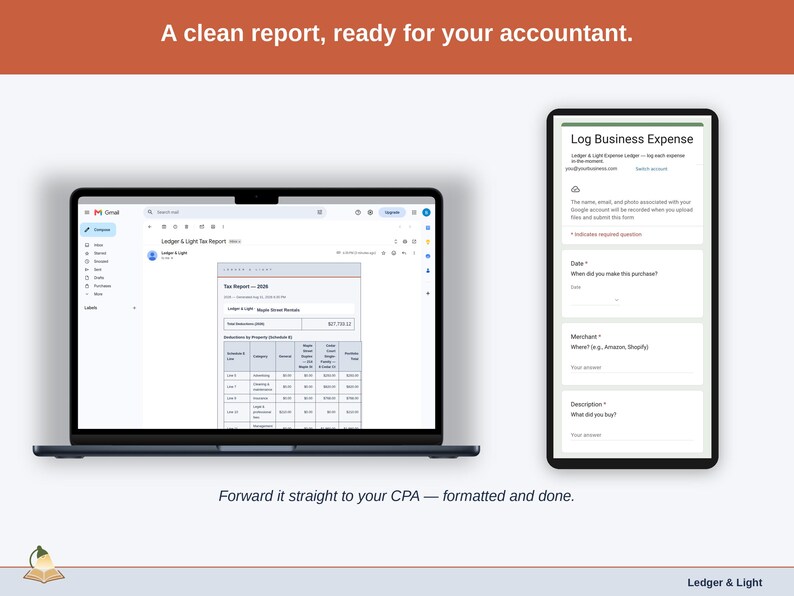Open Gmail settings gear
Viewport: 794px width, 596px height.
click(370, 212)
